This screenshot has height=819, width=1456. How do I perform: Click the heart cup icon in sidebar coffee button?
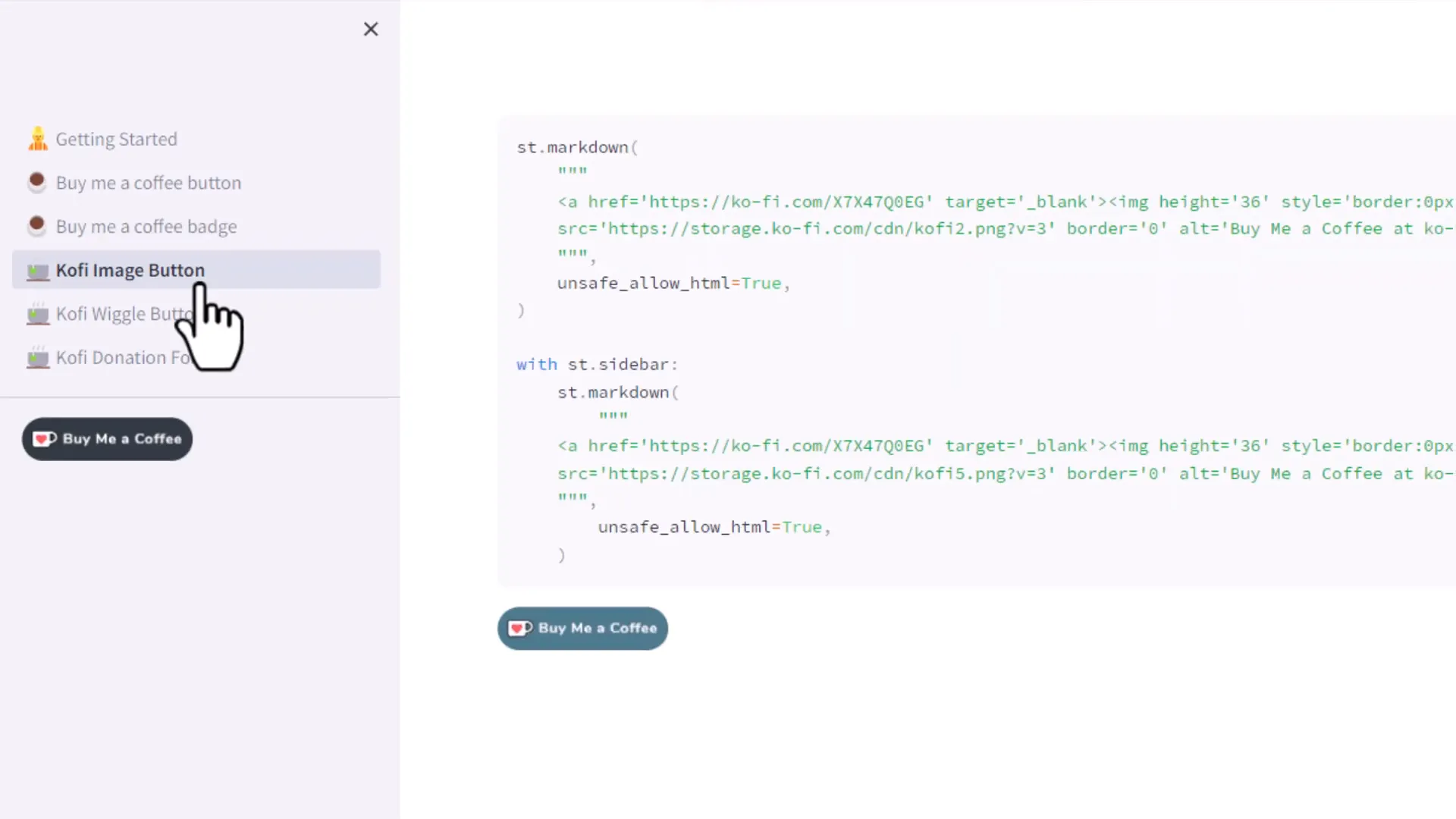pos(45,439)
